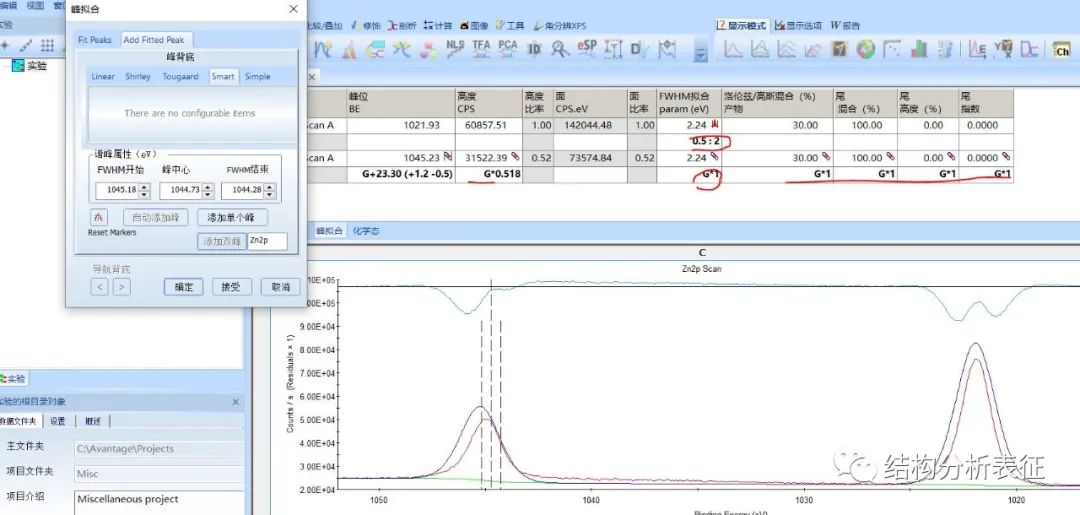
Task: Open the 工具 menu
Action: pyautogui.click(x=510, y=25)
